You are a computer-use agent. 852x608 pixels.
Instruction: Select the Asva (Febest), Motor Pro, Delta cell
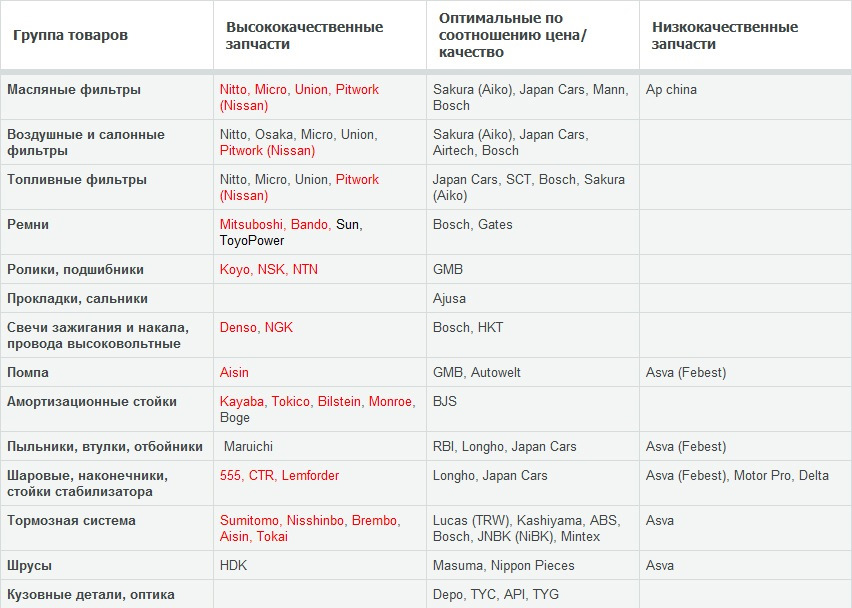737,475
